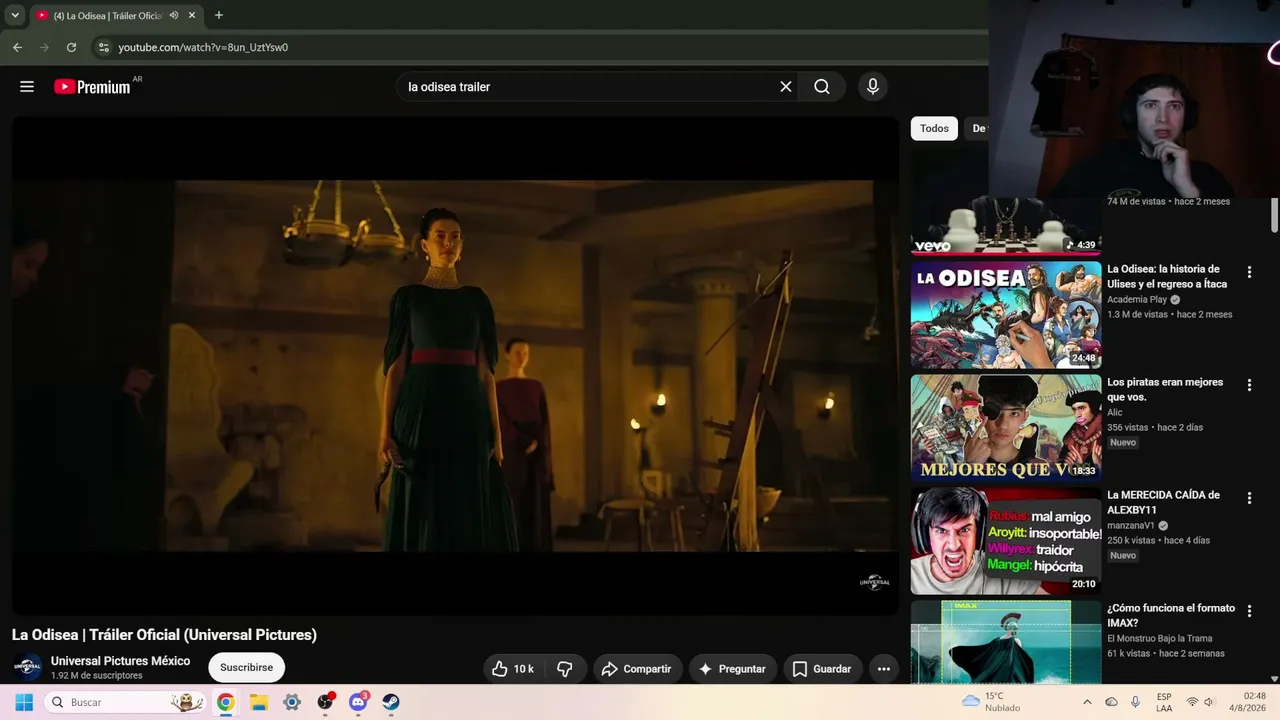
Task: Open the ALEXBY11 20:10 thumbnail
Action: click(1006, 541)
